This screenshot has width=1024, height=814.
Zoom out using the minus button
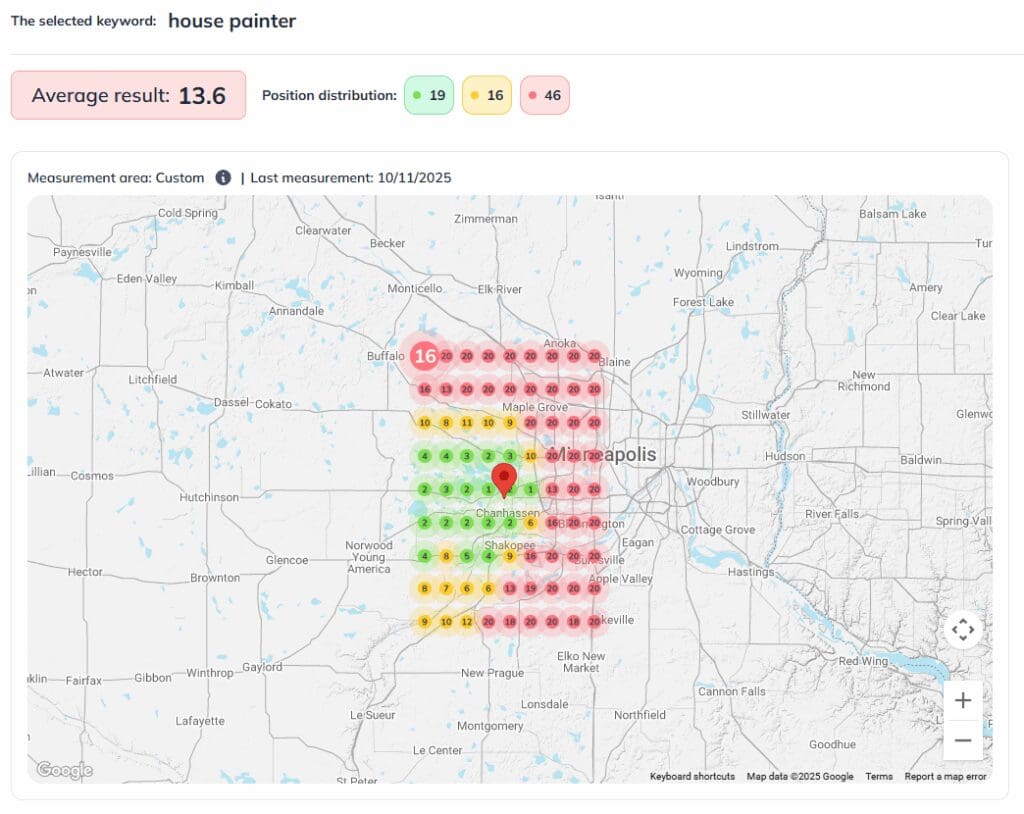coord(963,740)
